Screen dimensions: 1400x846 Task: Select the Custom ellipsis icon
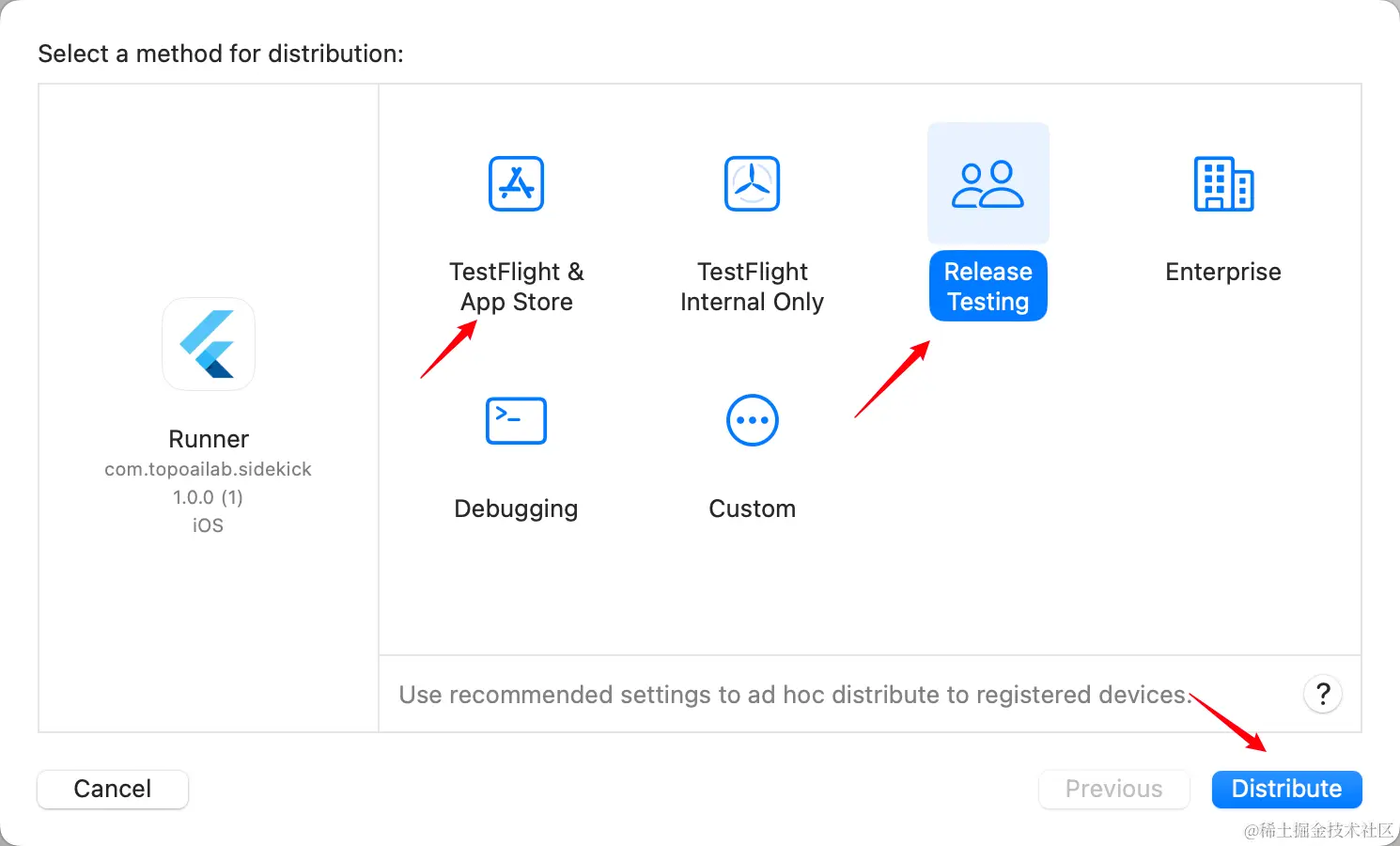click(752, 420)
